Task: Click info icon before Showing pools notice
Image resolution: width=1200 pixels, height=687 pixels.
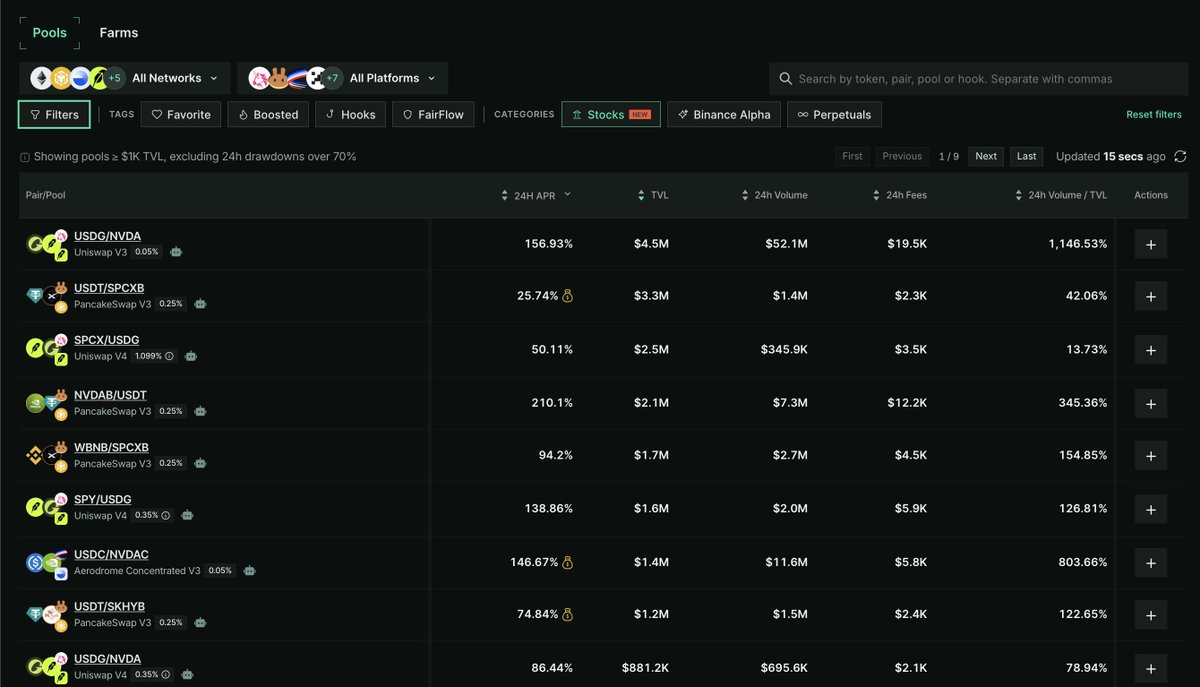Action: pyautogui.click(x=25, y=157)
